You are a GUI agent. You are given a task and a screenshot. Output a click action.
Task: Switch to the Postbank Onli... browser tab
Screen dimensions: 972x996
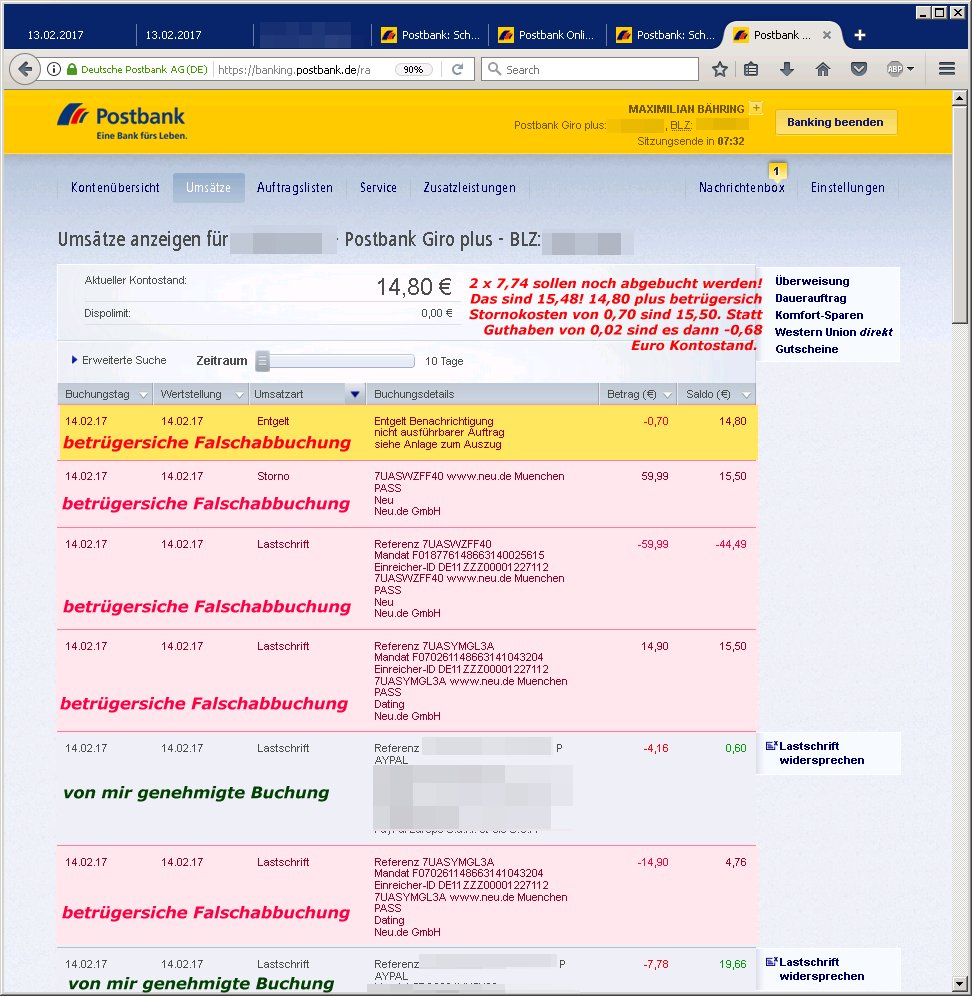(x=547, y=35)
